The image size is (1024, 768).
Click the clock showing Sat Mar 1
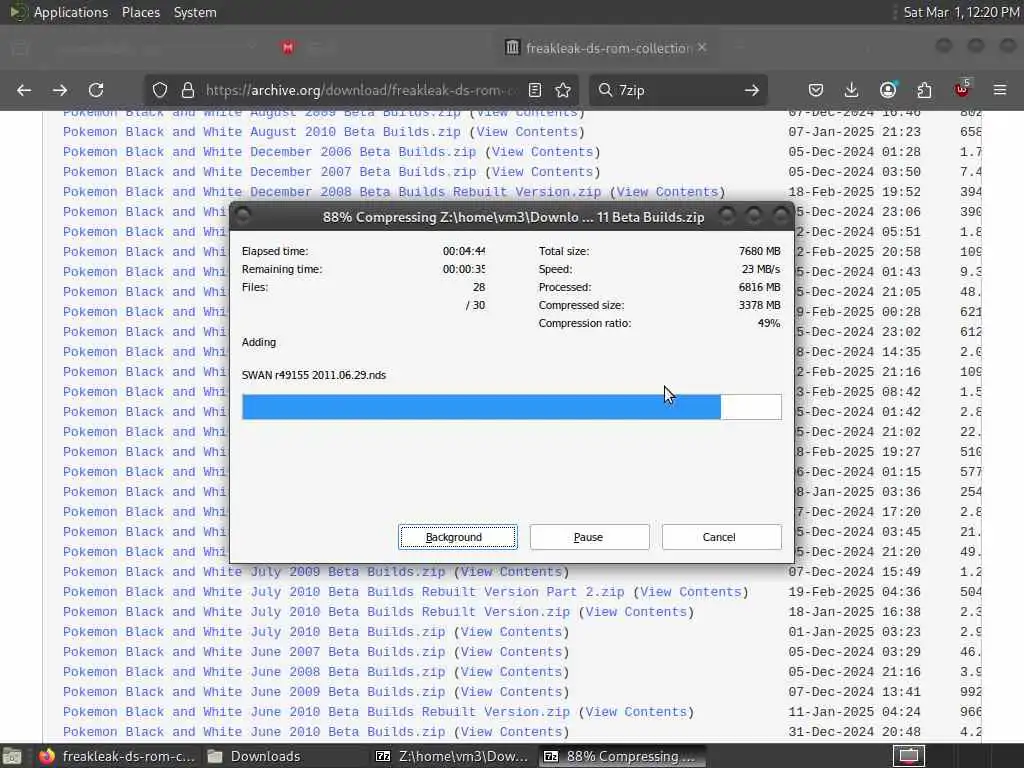961,12
